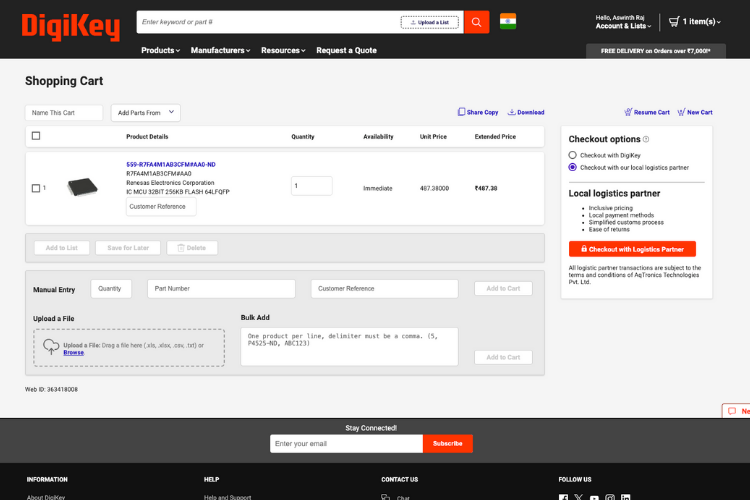Expand the Products menu
Image resolution: width=750 pixels, height=500 pixels.
tap(160, 50)
